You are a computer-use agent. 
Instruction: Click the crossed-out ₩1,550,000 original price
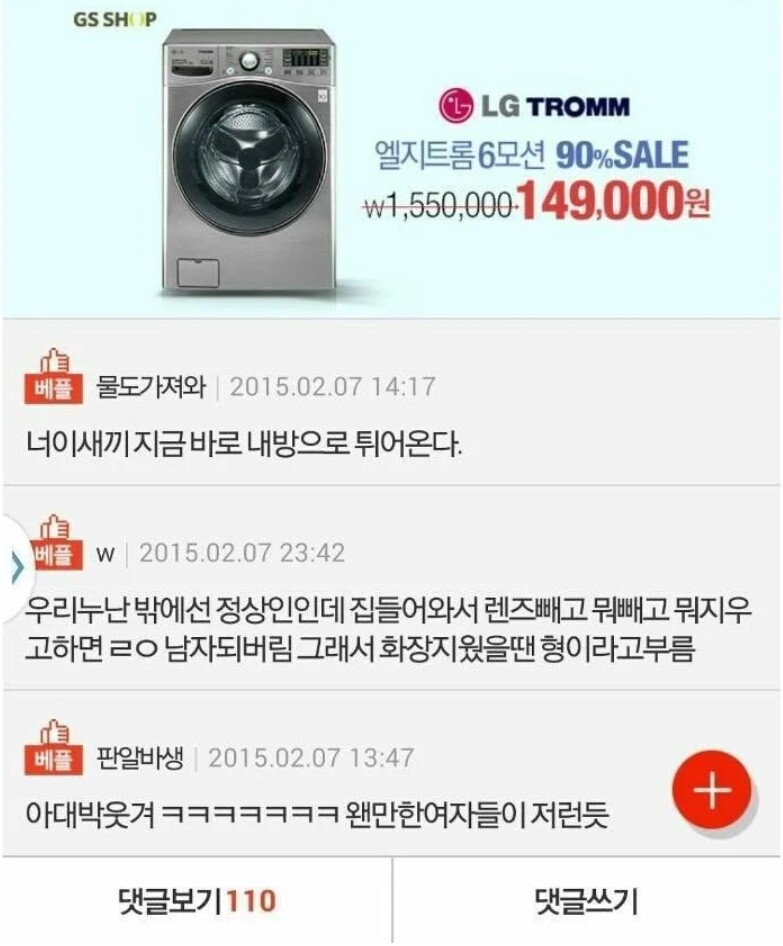(x=439, y=207)
